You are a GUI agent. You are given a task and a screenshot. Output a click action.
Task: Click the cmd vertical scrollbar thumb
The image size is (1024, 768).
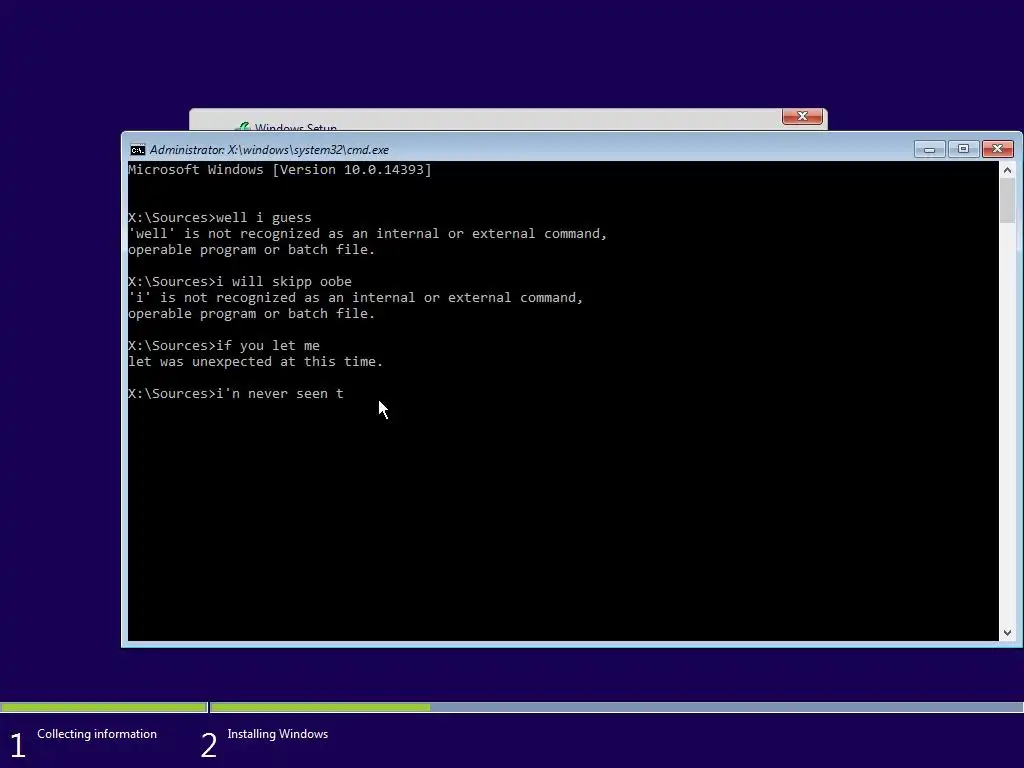[x=1007, y=200]
